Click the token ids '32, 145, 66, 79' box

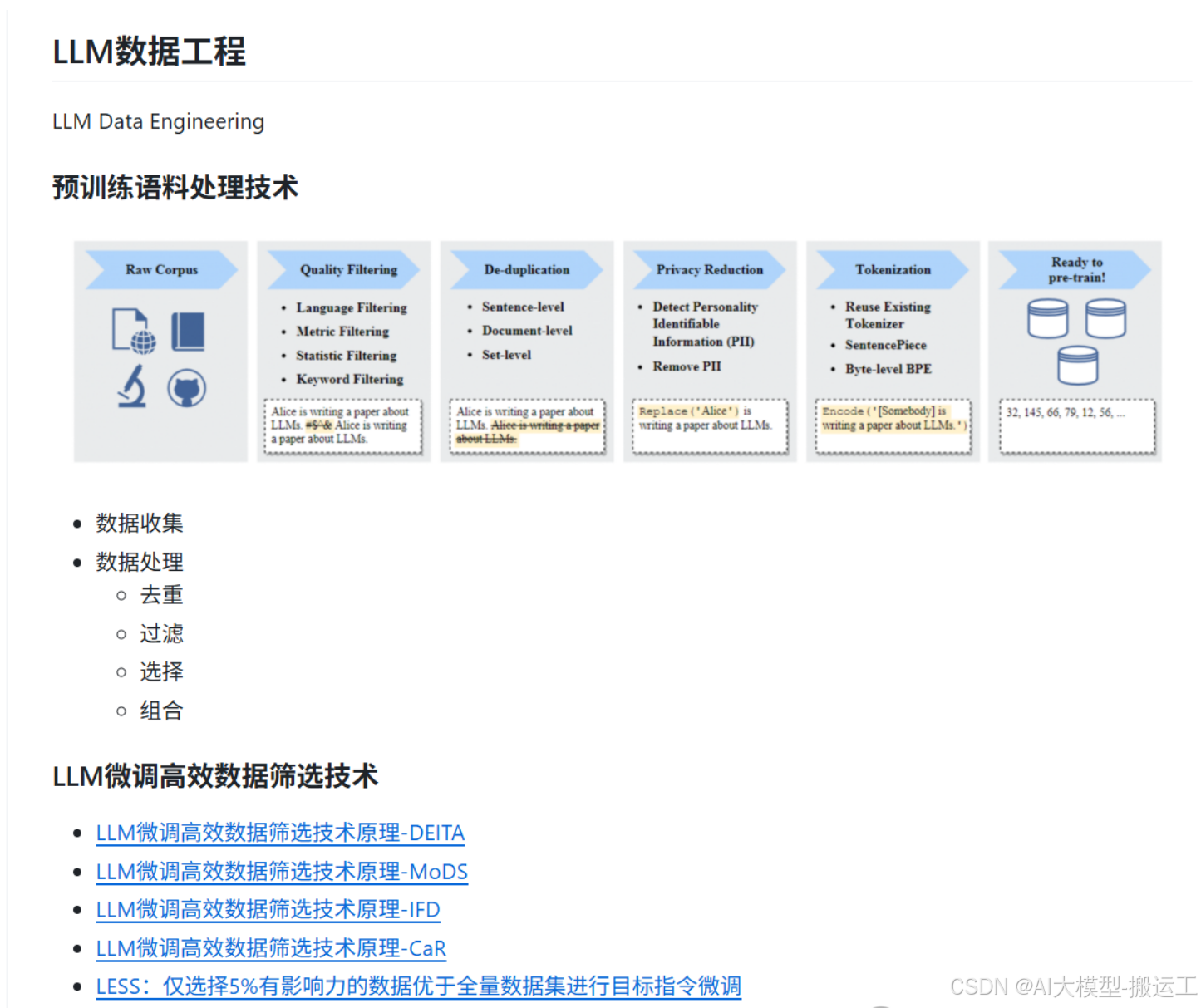pyautogui.click(x=1077, y=426)
